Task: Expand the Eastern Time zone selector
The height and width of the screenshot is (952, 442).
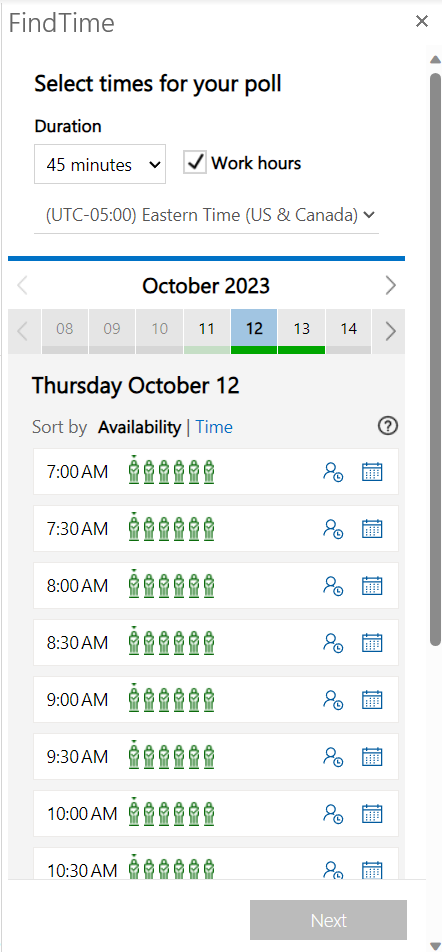Action: click(206, 215)
